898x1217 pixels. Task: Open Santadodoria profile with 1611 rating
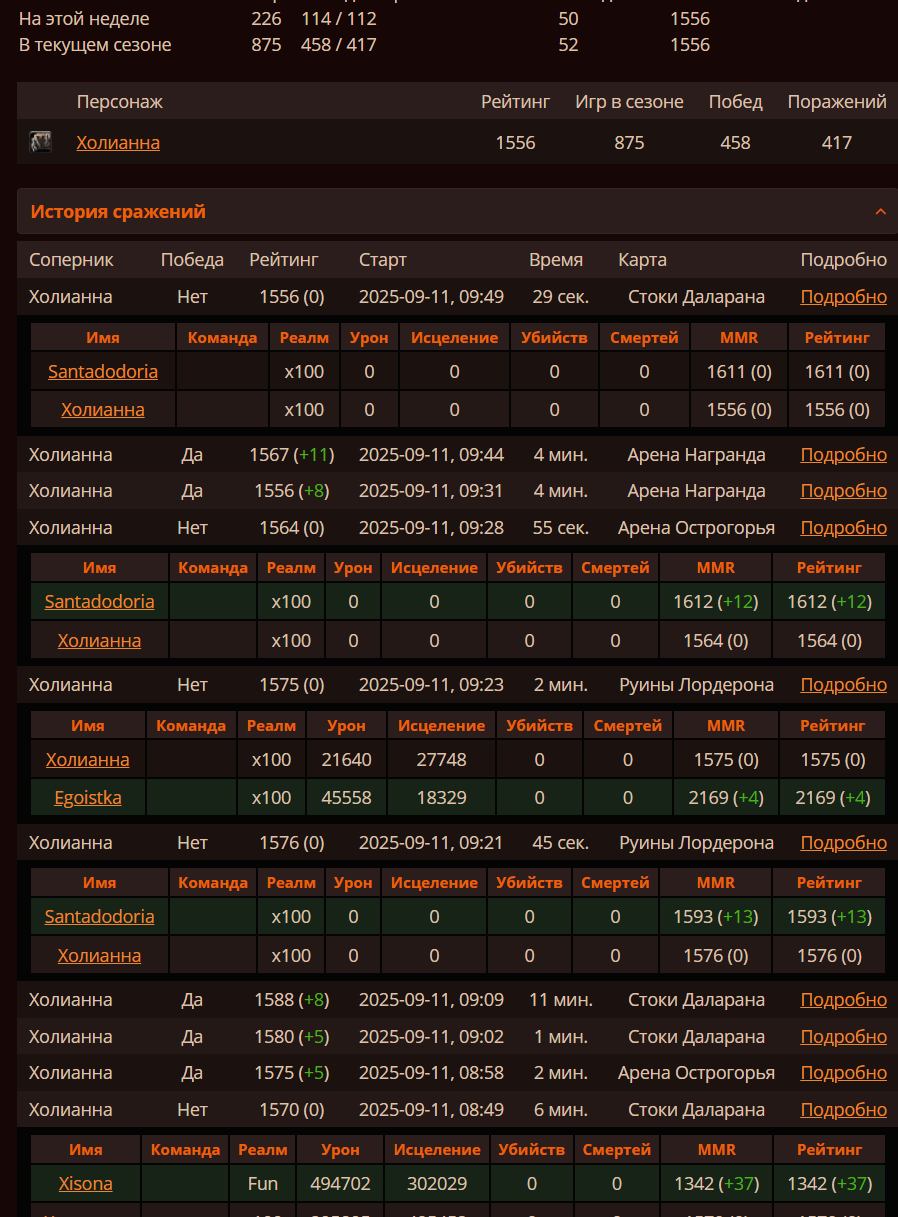coord(103,372)
